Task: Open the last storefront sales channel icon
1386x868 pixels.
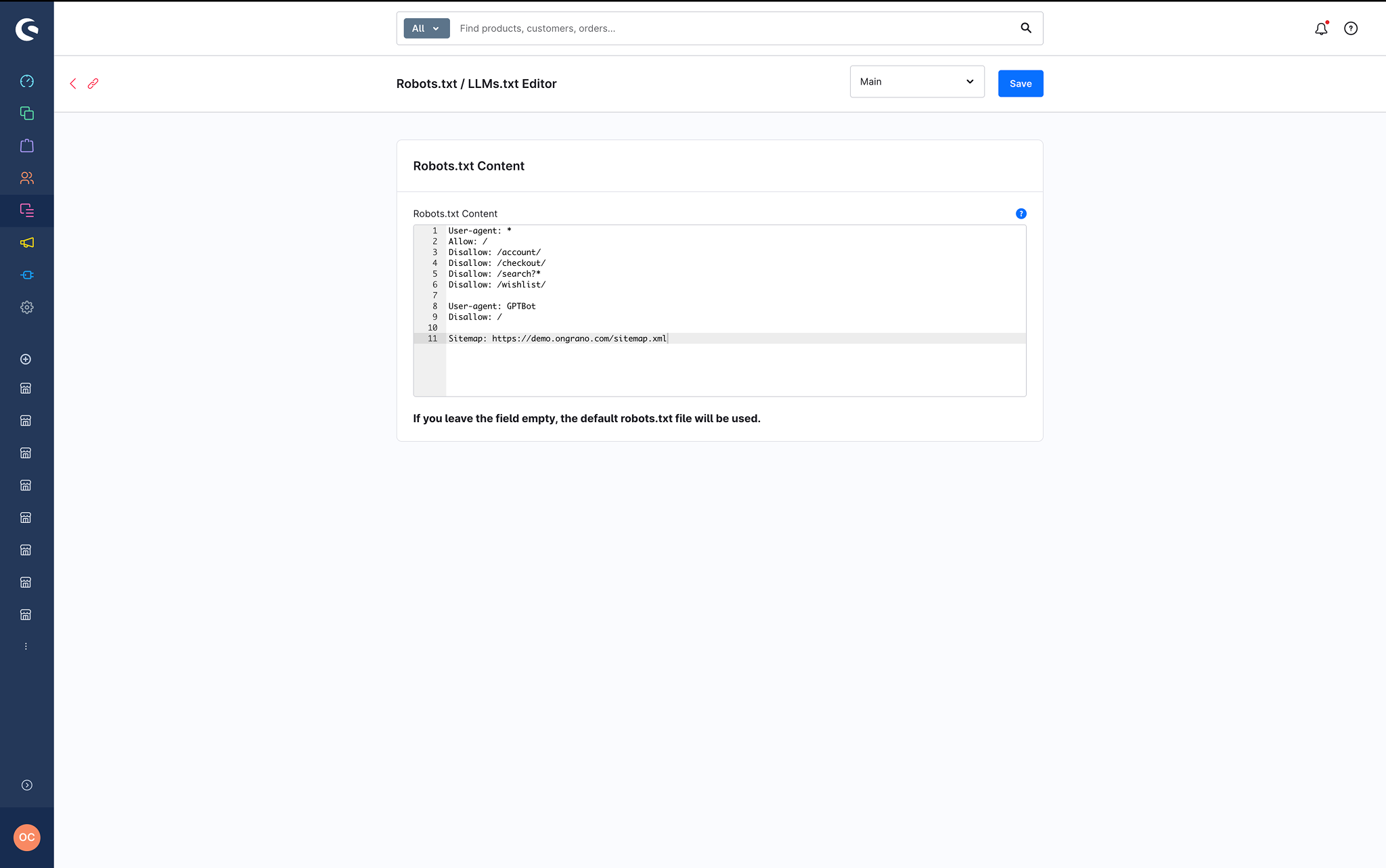Action: click(26, 615)
